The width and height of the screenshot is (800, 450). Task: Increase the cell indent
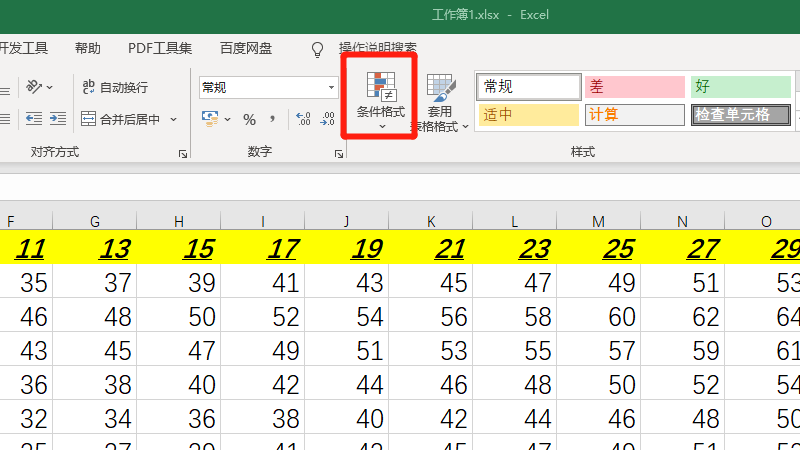(x=59, y=119)
